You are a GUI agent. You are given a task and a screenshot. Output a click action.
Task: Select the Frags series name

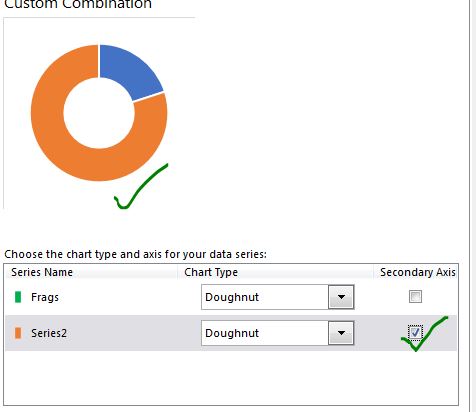tap(45, 297)
